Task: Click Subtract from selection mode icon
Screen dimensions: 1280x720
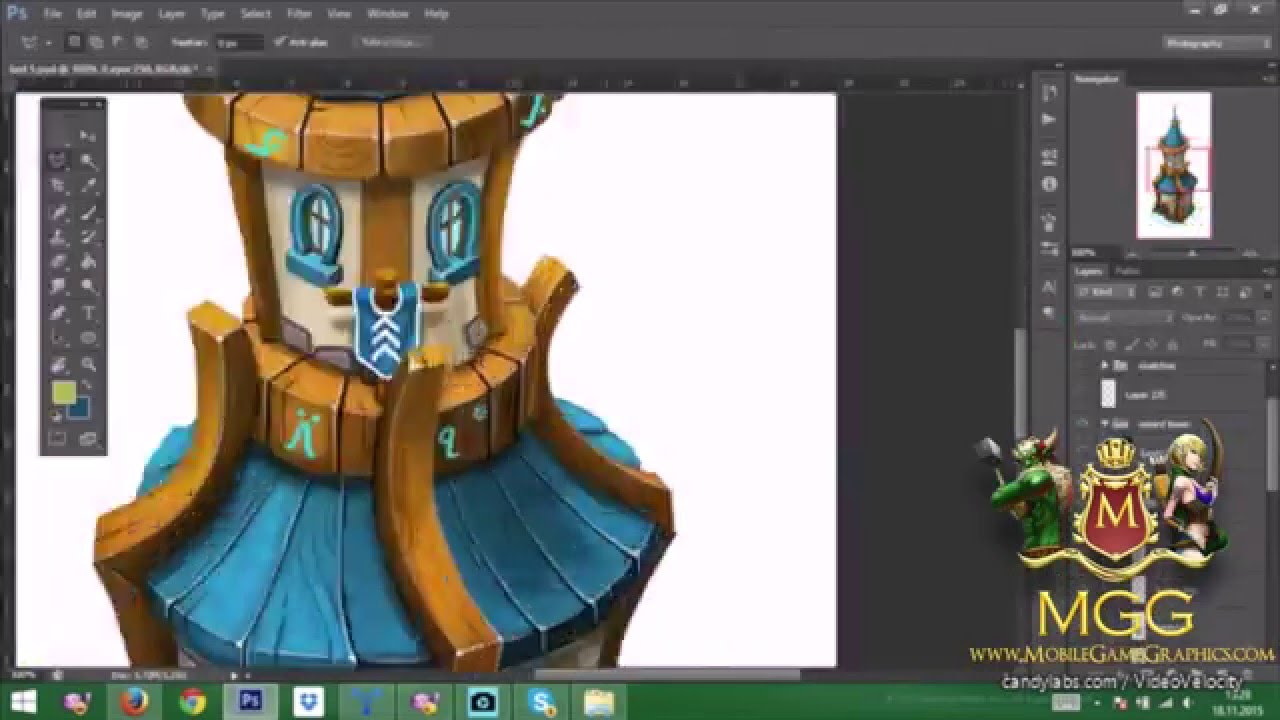Action: (119, 42)
